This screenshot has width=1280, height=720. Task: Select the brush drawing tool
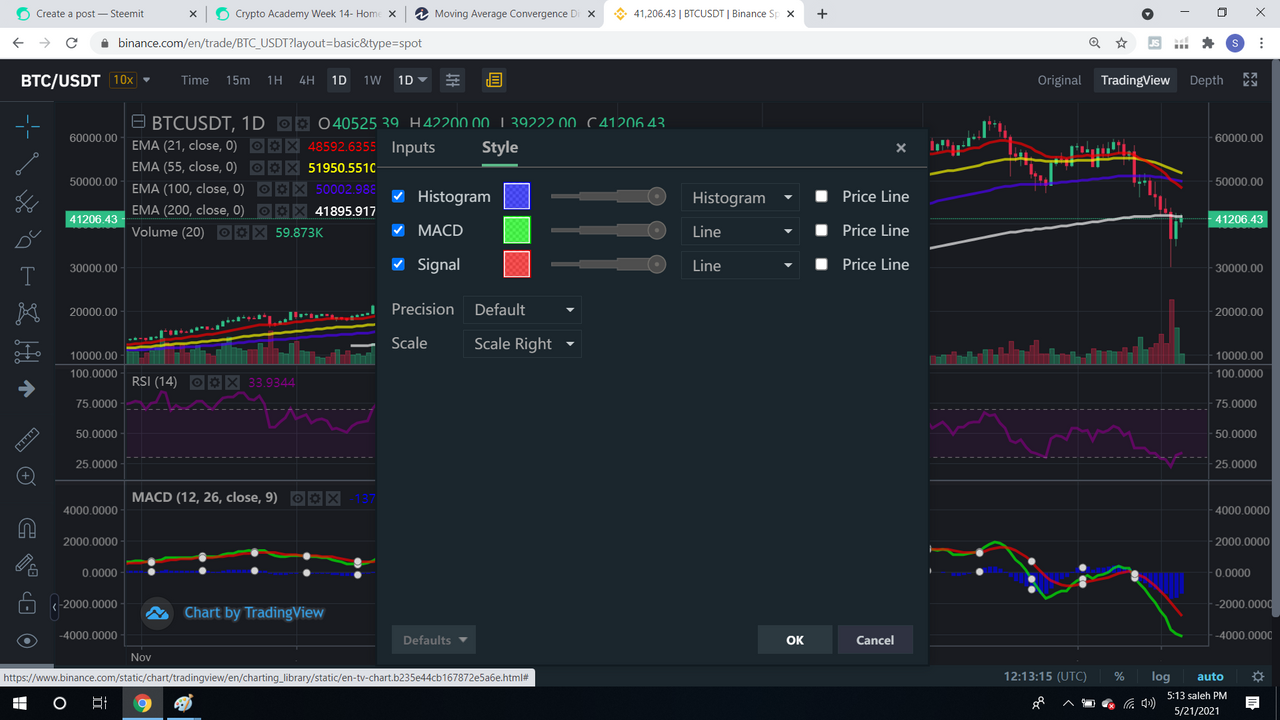(x=27, y=239)
